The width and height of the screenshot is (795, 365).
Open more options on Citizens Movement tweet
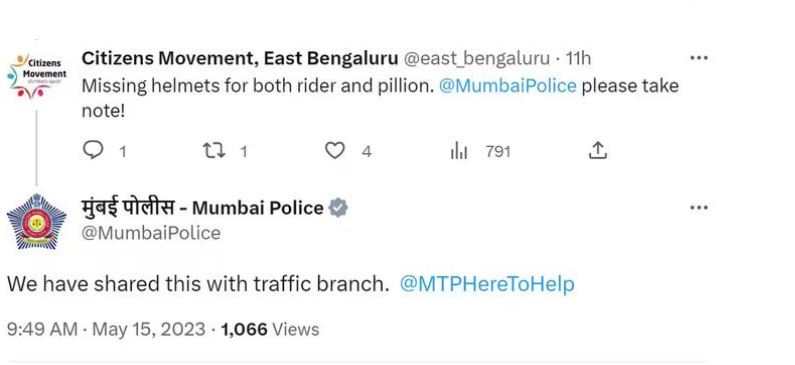pos(699,58)
